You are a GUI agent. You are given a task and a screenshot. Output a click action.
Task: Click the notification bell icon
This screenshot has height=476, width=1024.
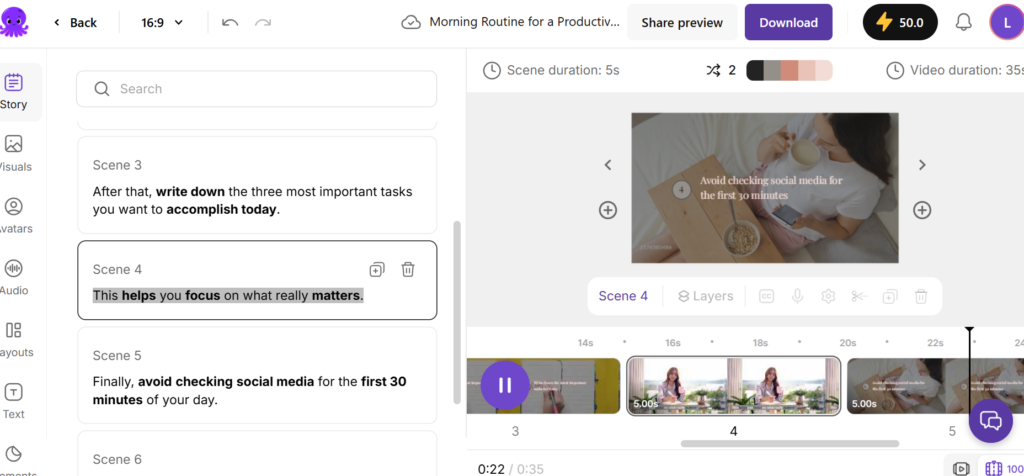click(x=963, y=22)
